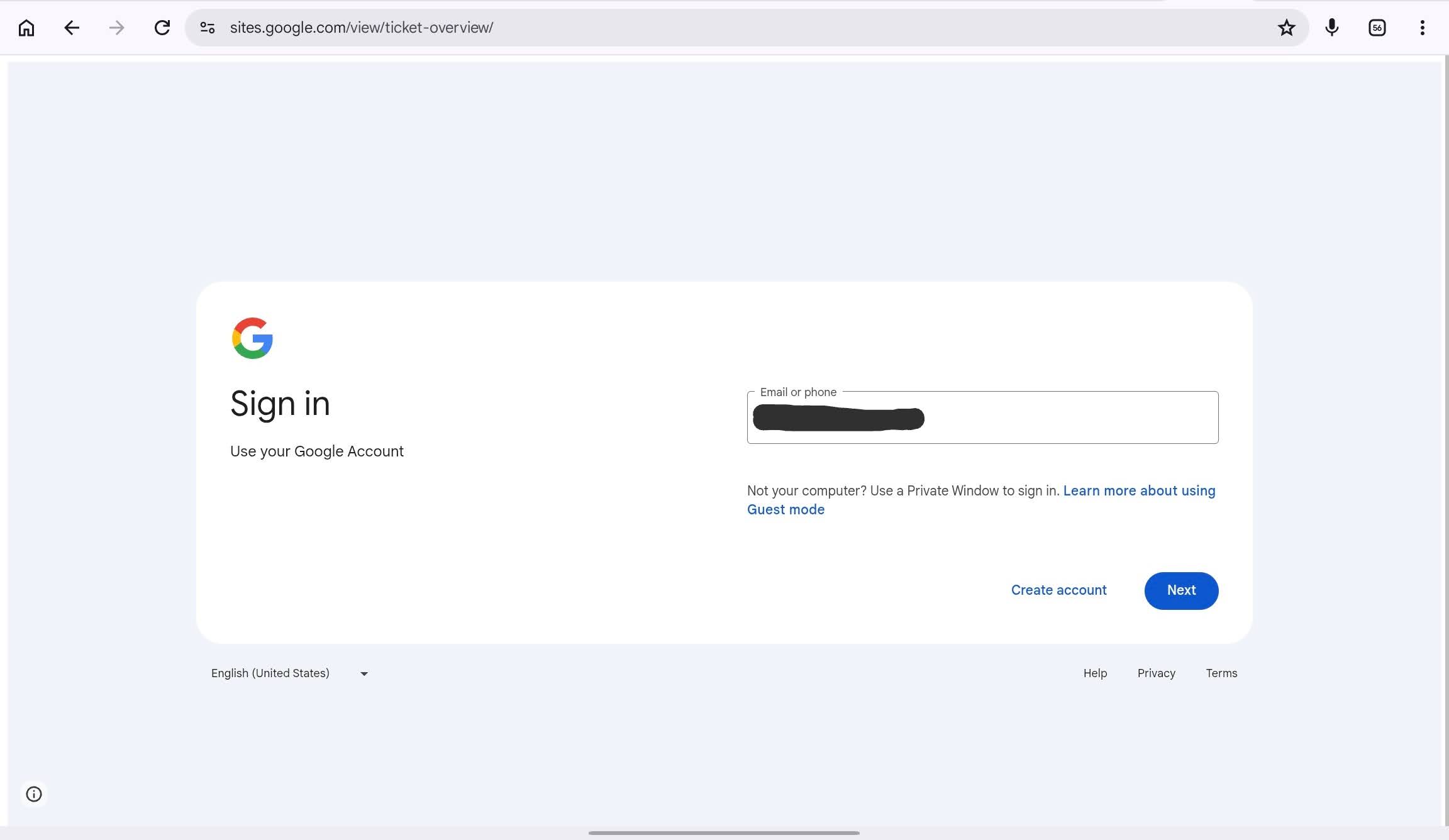The height and width of the screenshot is (840, 1449).
Task: Click the language dropdown arrow
Action: coord(364,674)
